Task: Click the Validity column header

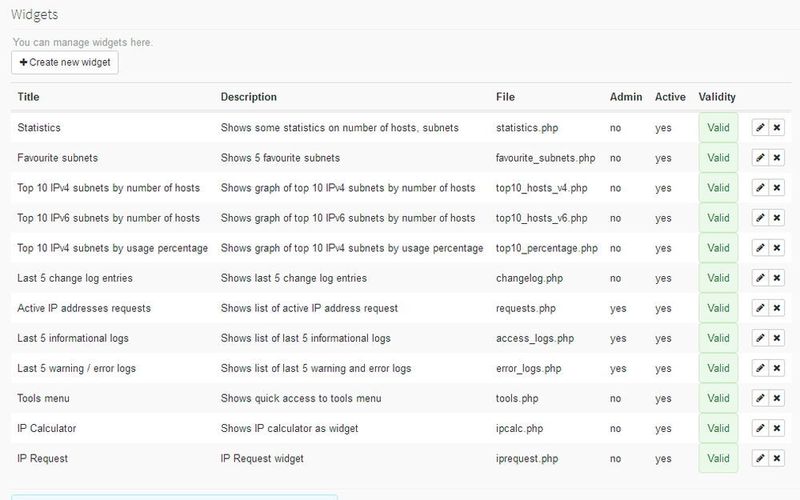Action: coord(717,97)
